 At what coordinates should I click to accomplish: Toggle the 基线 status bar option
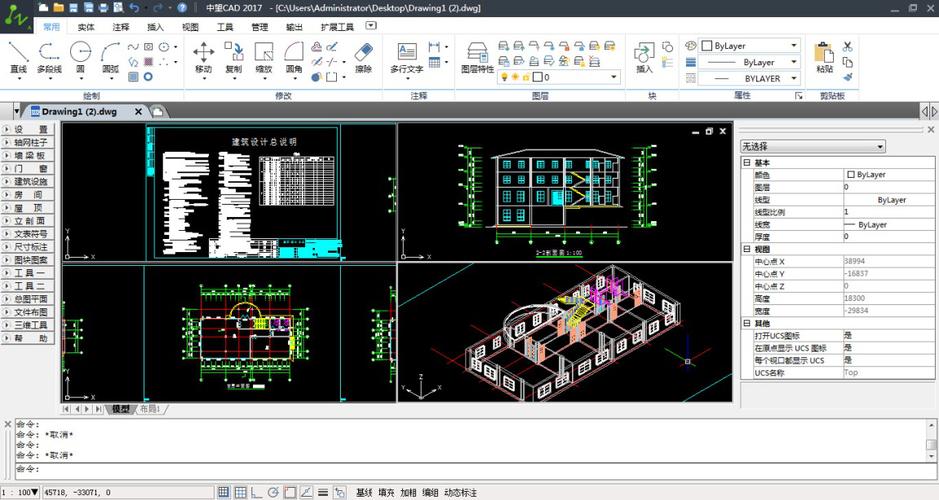(364, 492)
